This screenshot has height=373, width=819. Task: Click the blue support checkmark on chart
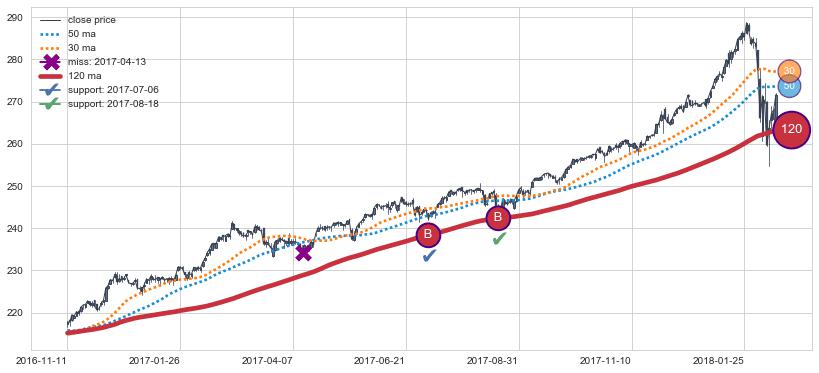[x=429, y=255]
